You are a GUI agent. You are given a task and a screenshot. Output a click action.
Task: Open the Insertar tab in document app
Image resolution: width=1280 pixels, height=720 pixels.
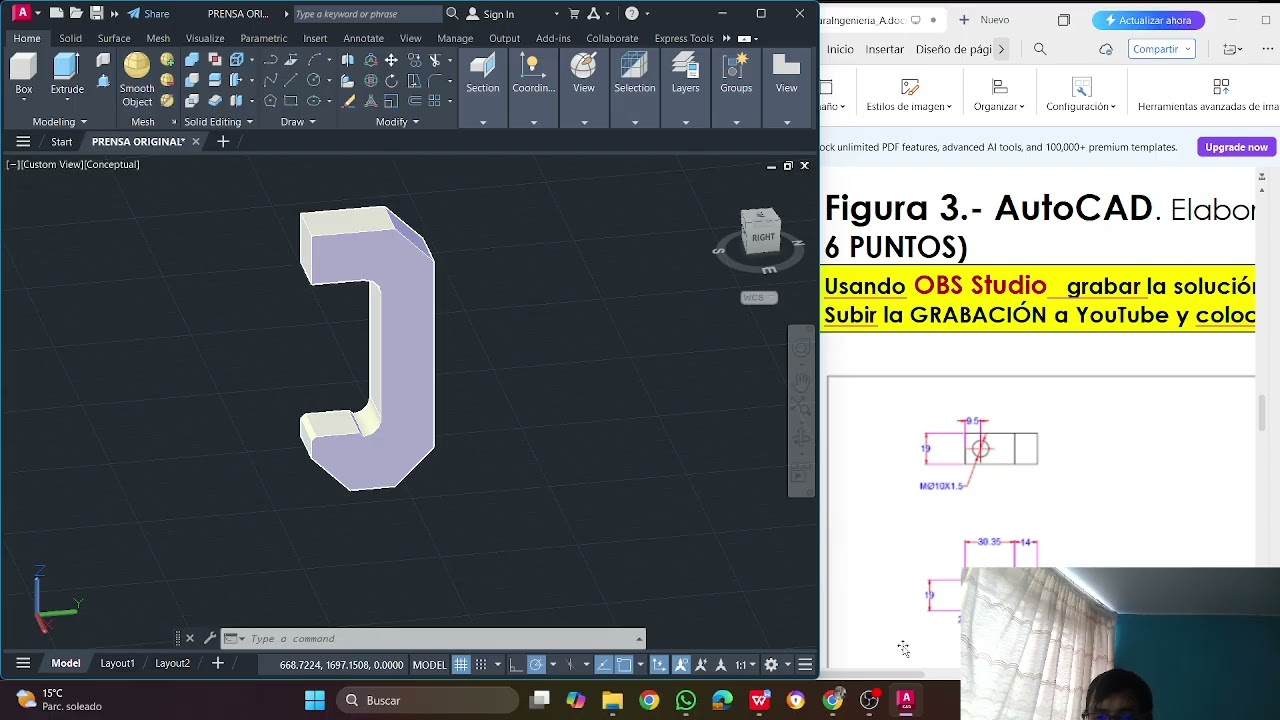[x=884, y=49]
